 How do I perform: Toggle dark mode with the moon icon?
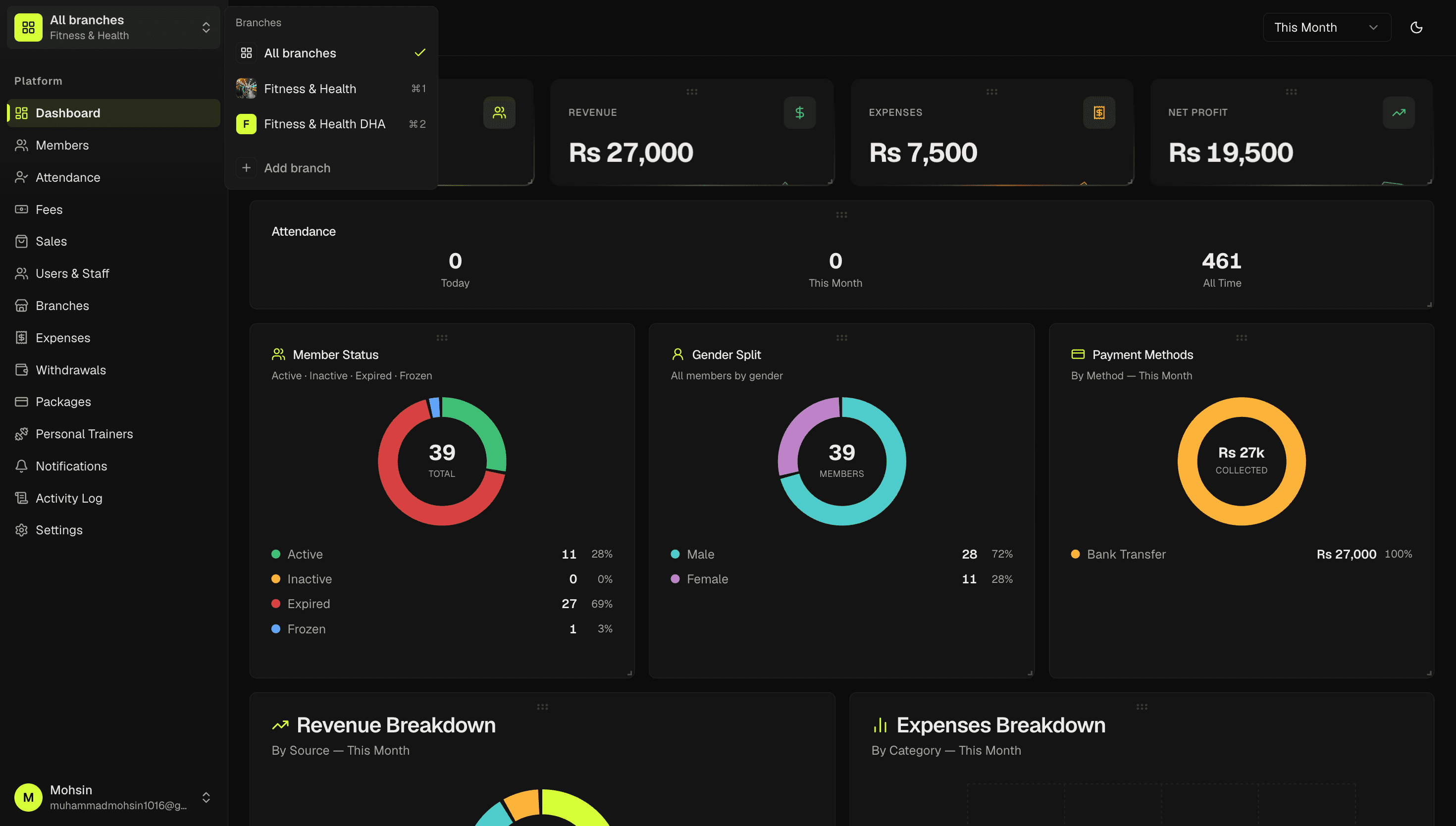tap(1416, 27)
